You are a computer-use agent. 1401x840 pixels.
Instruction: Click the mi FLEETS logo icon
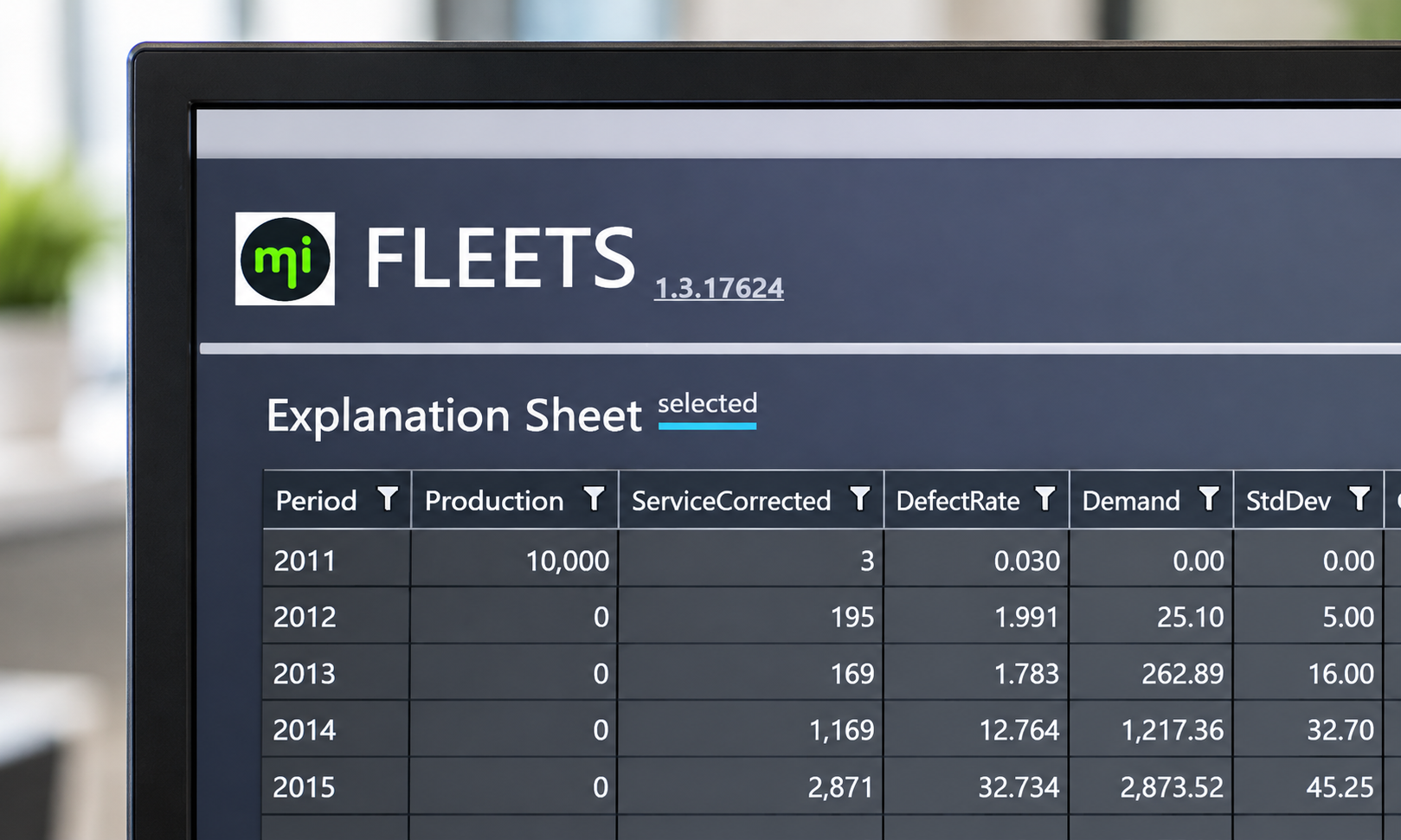(285, 259)
